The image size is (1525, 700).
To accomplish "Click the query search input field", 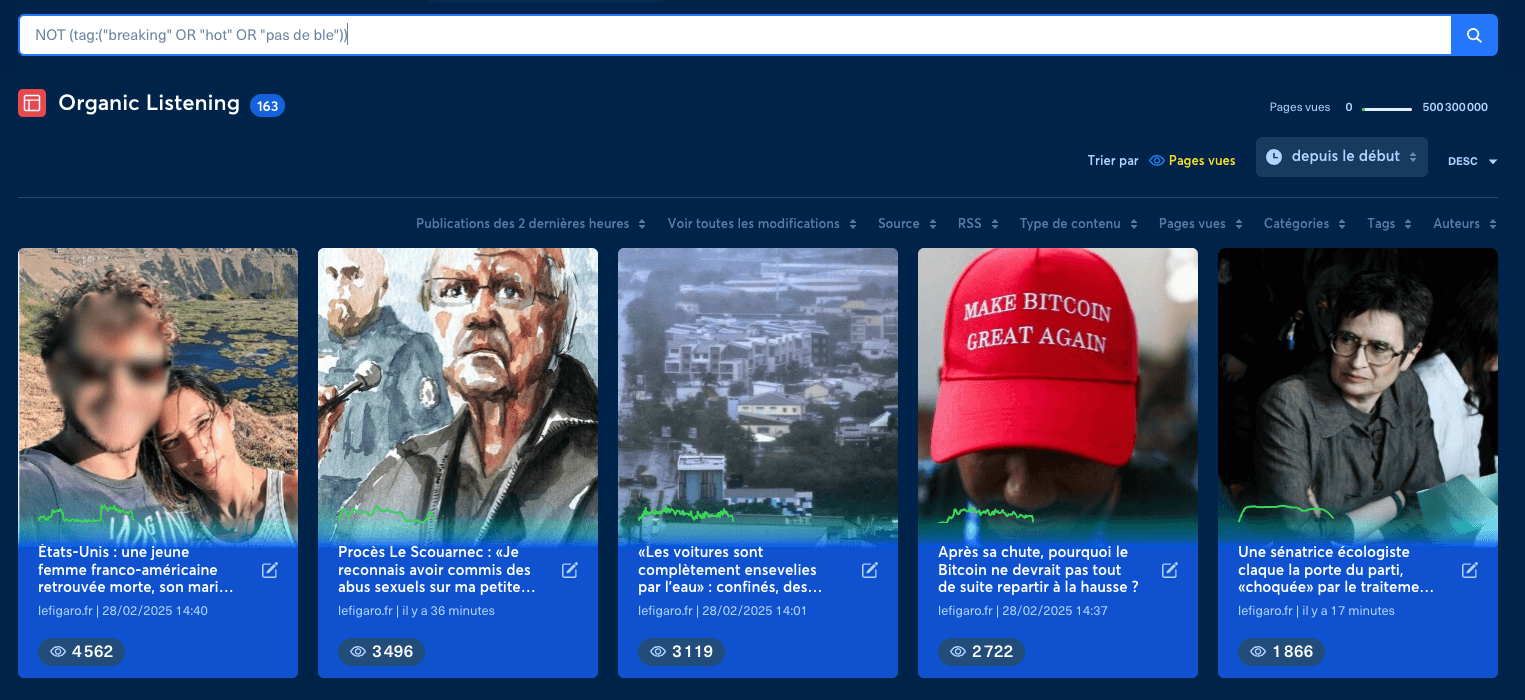I will tap(735, 35).
